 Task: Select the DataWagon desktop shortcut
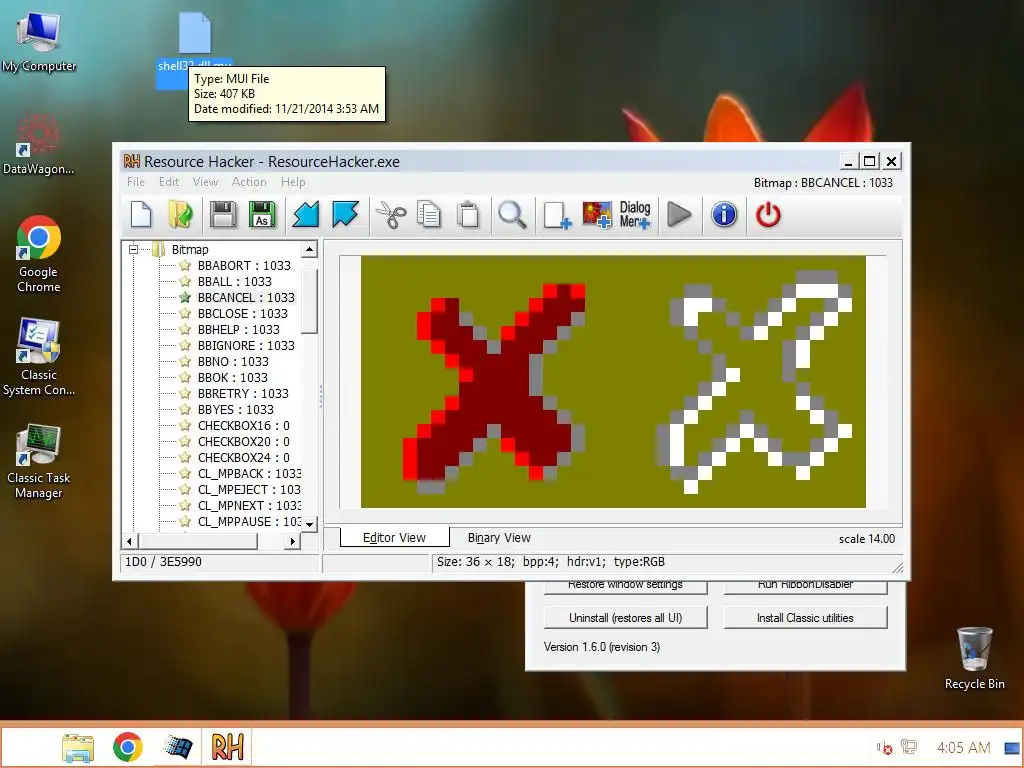(39, 145)
